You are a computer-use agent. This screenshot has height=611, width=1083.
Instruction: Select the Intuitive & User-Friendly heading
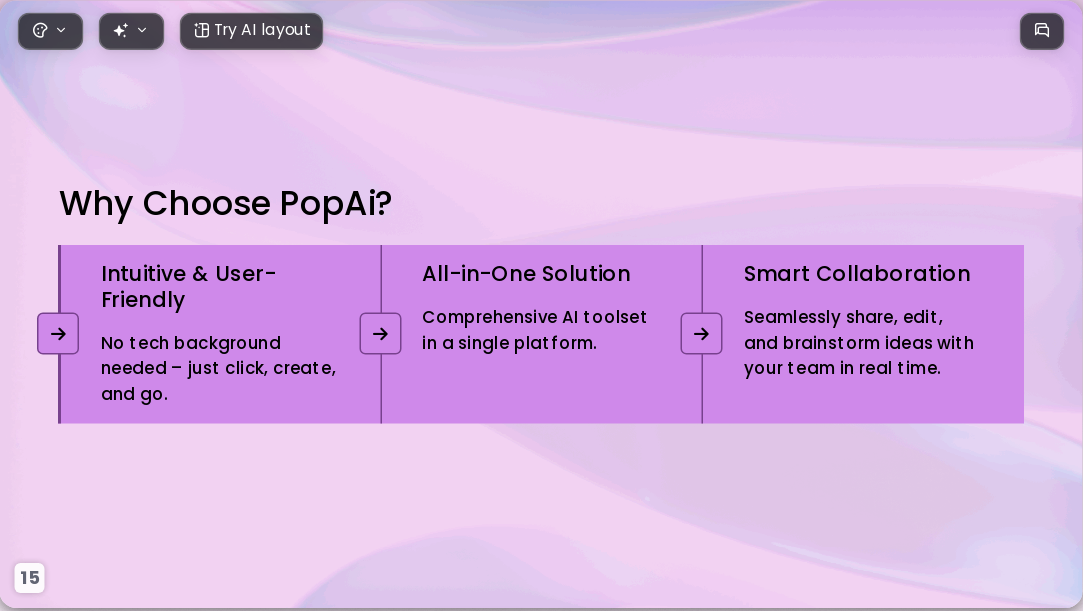tap(189, 287)
